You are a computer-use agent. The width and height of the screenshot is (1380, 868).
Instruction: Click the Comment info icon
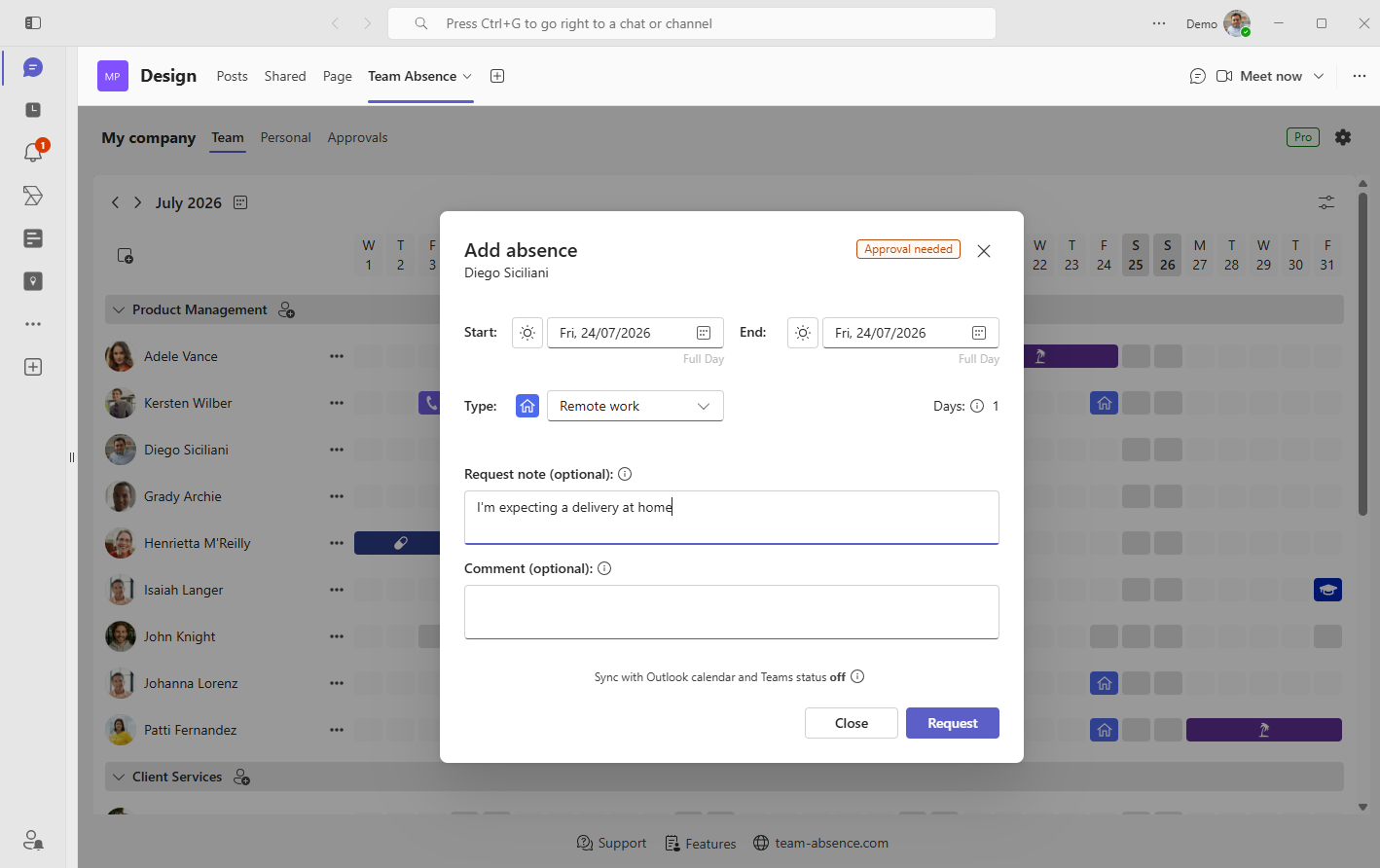coord(604,568)
